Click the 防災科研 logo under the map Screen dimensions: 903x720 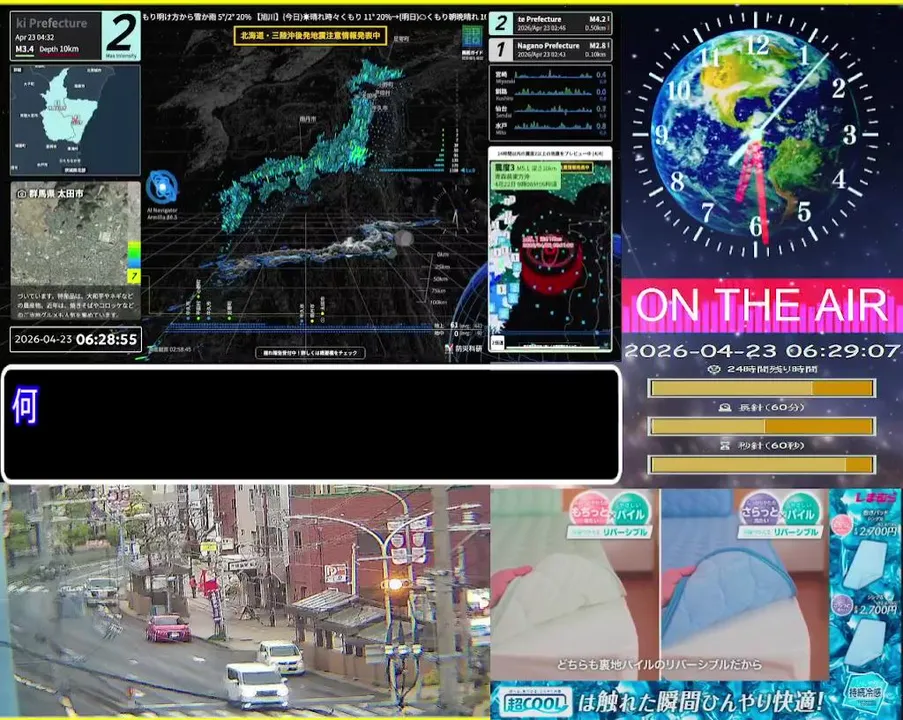coord(464,349)
